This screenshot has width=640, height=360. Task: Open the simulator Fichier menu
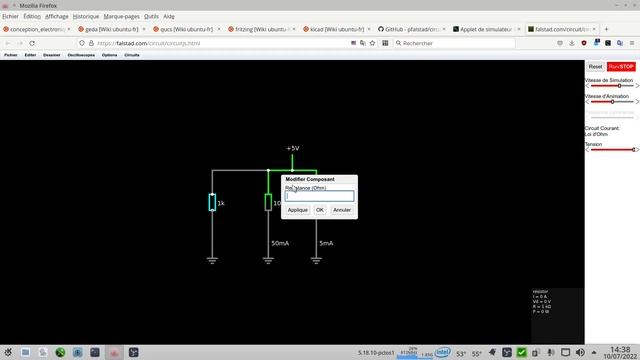coord(11,55)
